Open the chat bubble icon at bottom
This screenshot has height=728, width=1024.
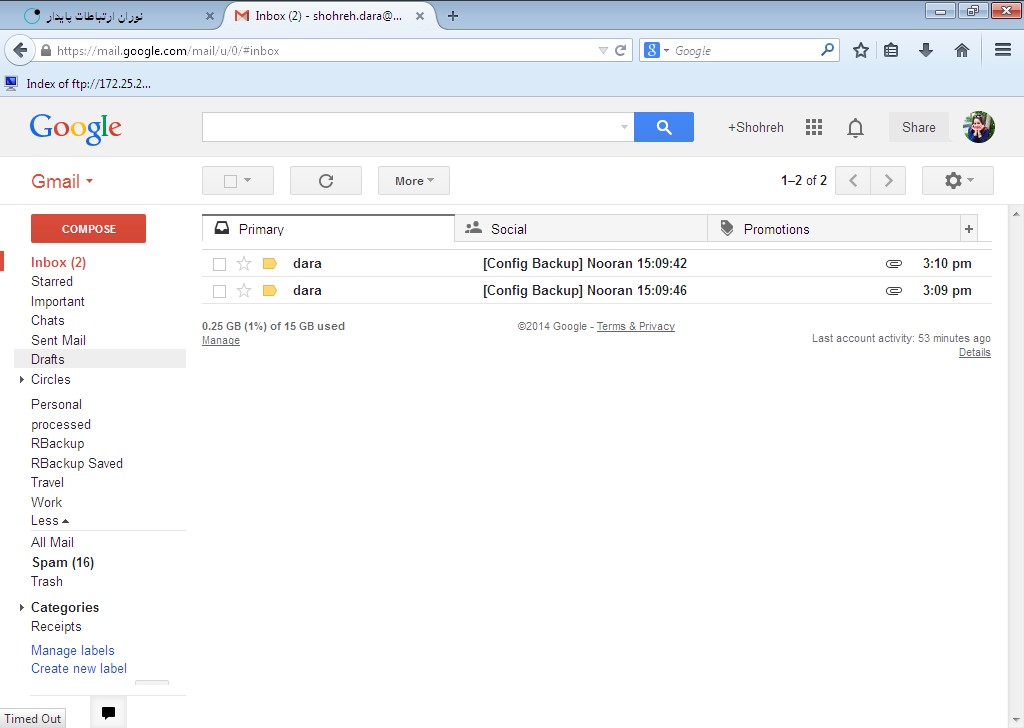[x=108, y=712]
